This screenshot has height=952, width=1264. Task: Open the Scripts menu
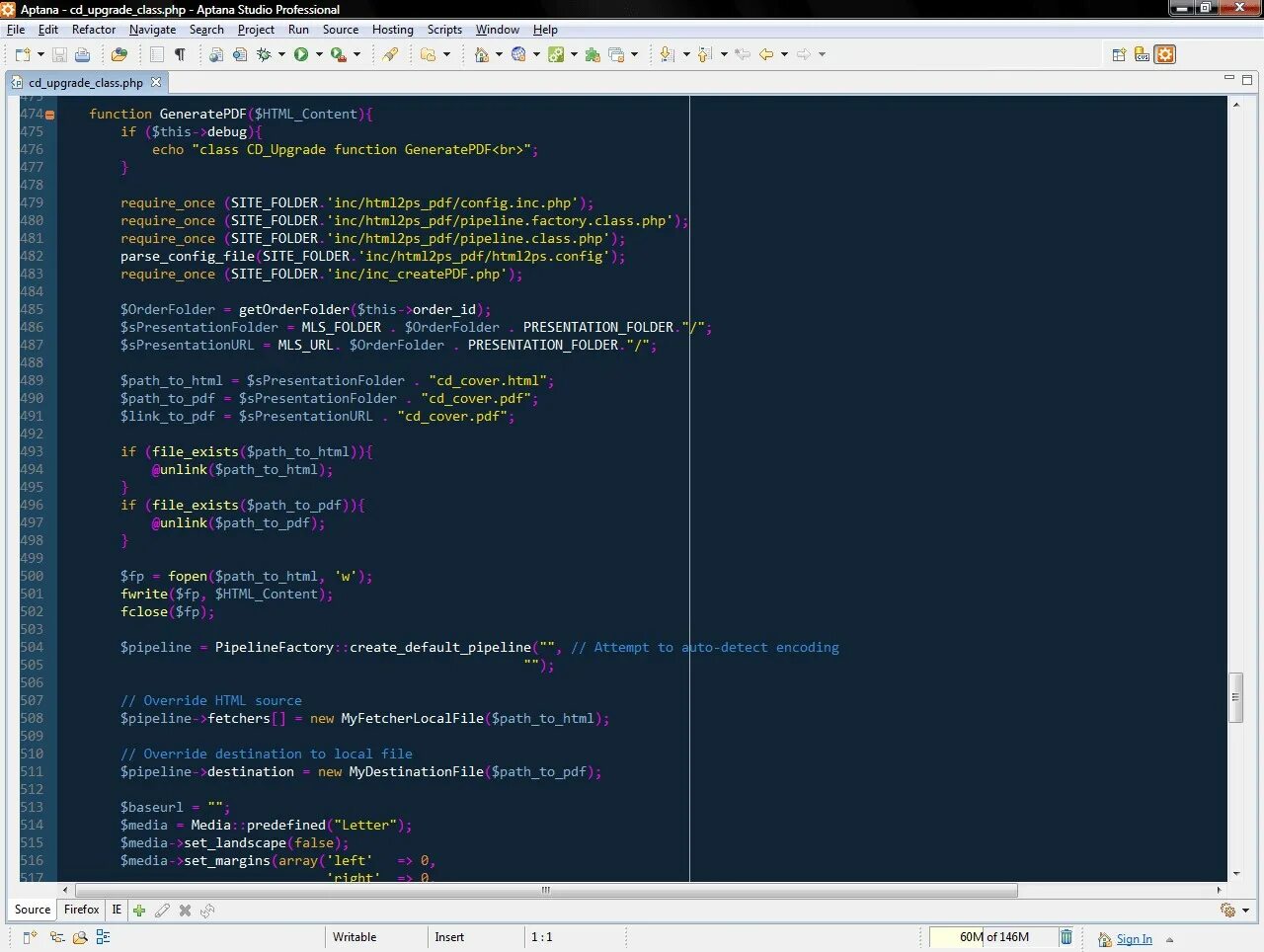[x=444, y=30]
